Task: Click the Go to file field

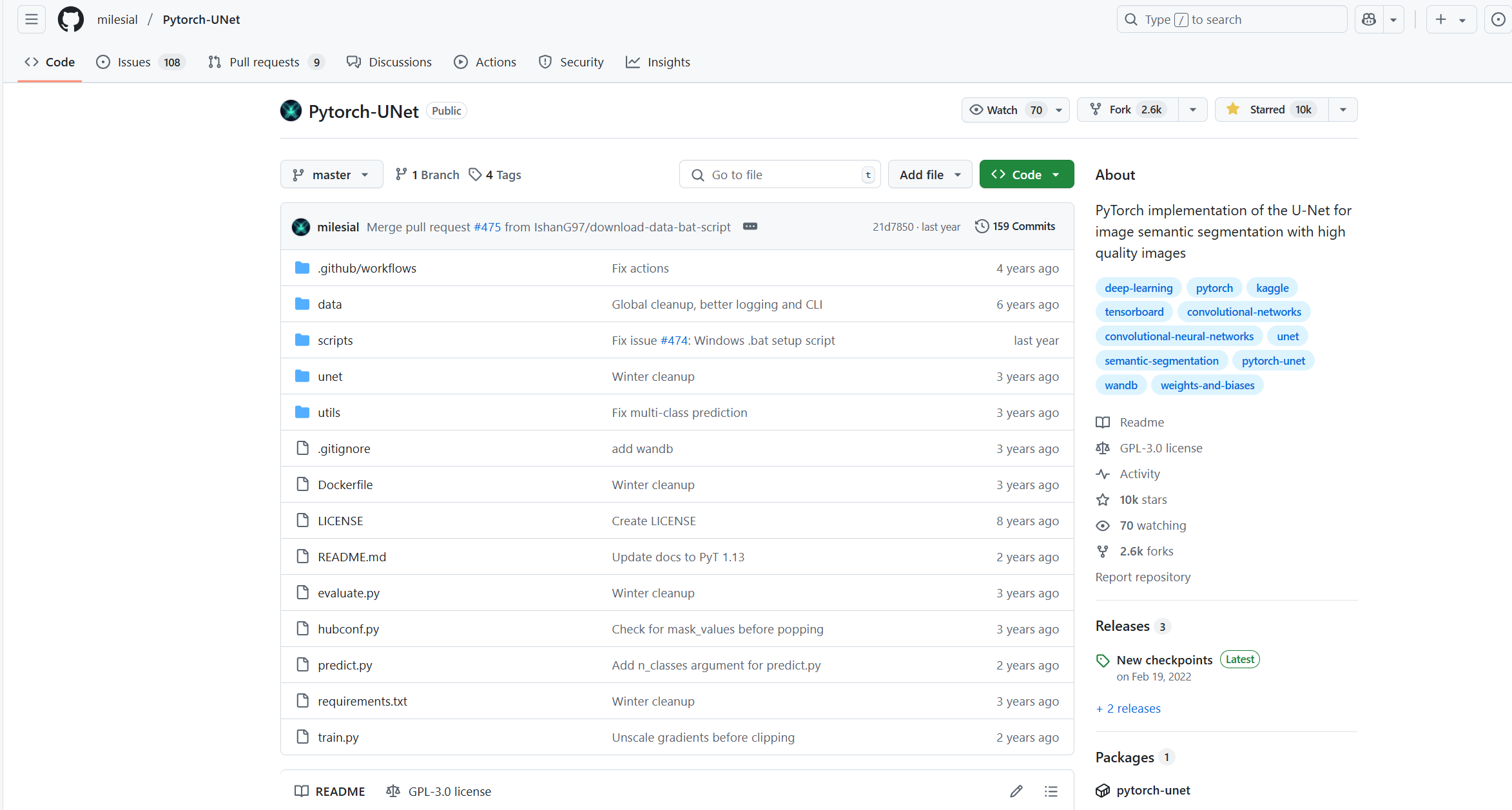Action: [x=780, y=175]
